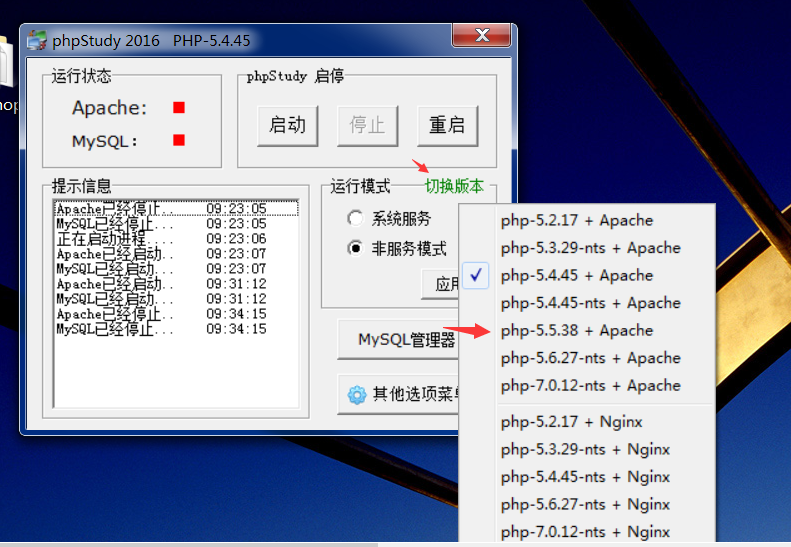
Task: Choose php-5.4.45-nts + Nginx
Action: (x=587, y=477)
